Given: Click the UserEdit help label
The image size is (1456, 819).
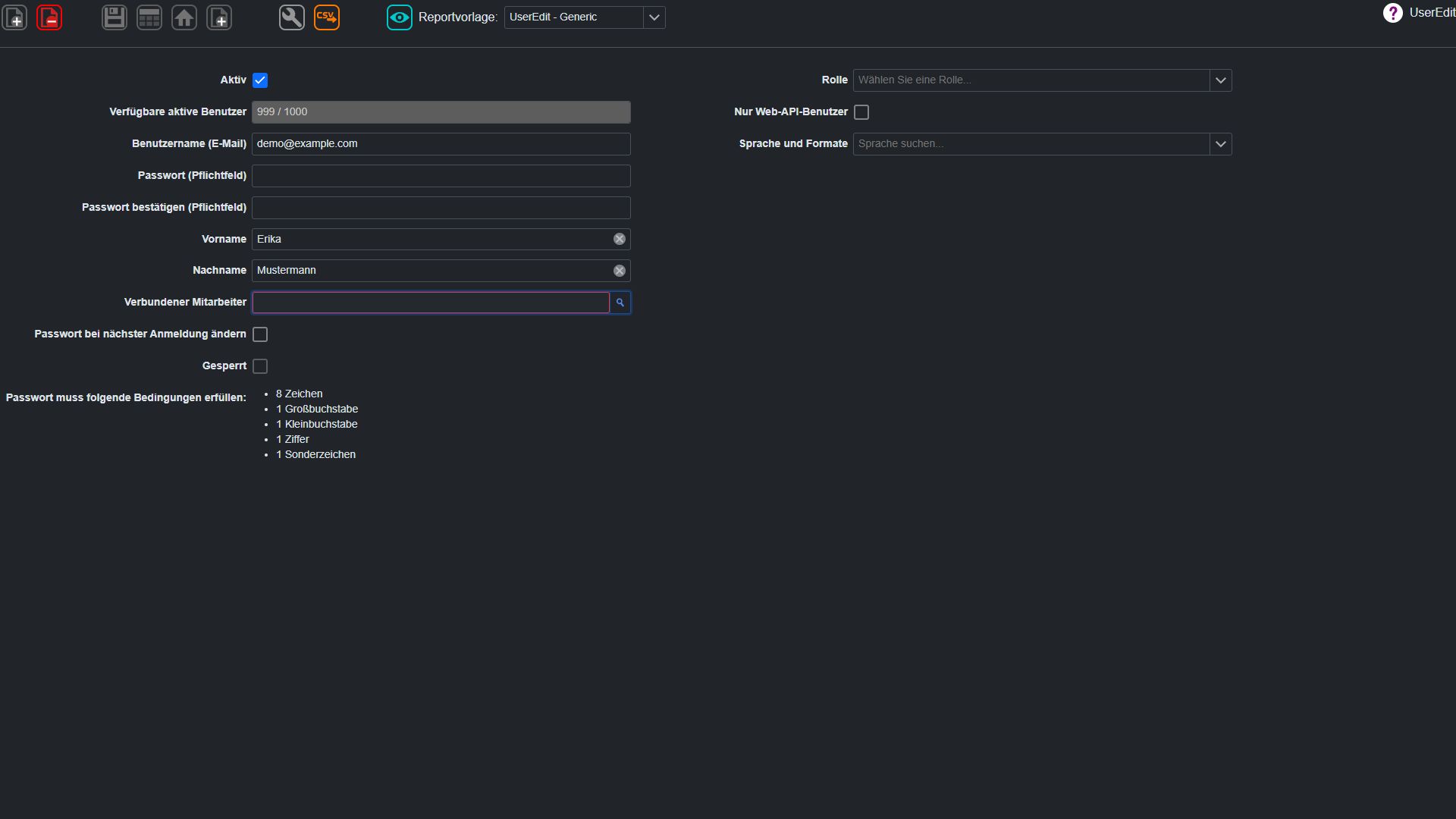Looking at the screenshot, I should click(1432, 13).
